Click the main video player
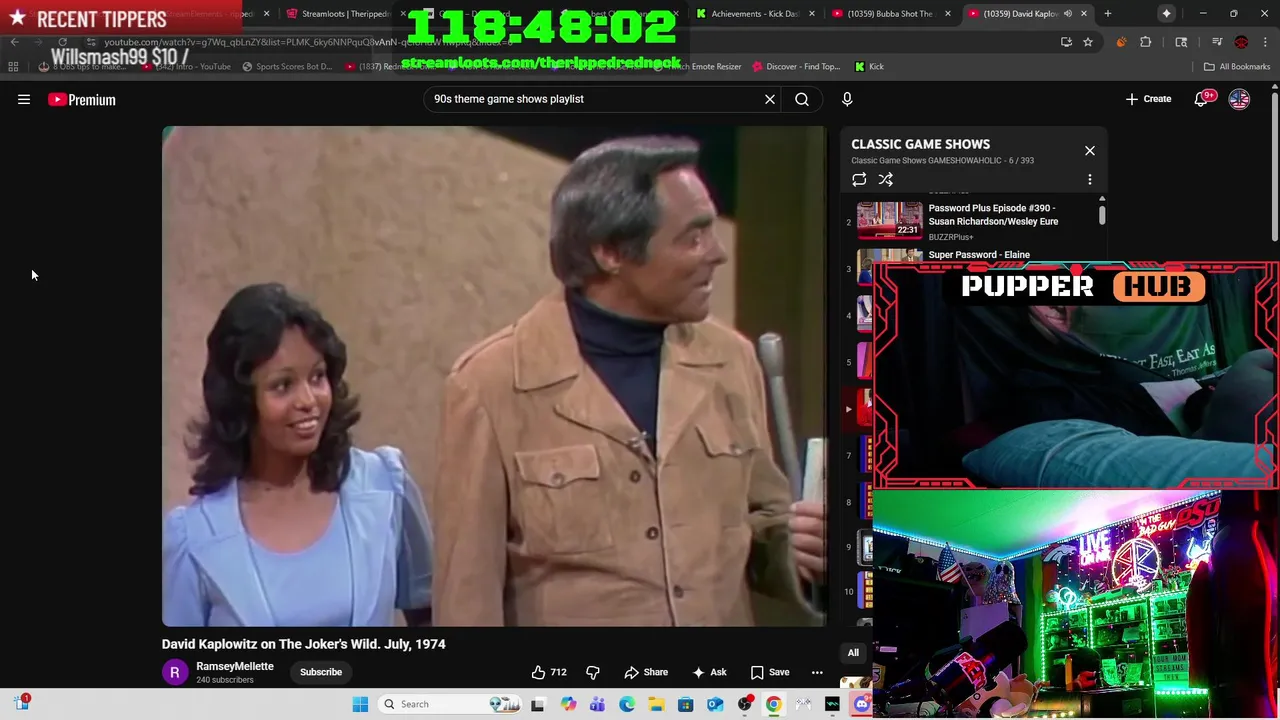This screenshot has height=720, width=1280. click(494, 376)
